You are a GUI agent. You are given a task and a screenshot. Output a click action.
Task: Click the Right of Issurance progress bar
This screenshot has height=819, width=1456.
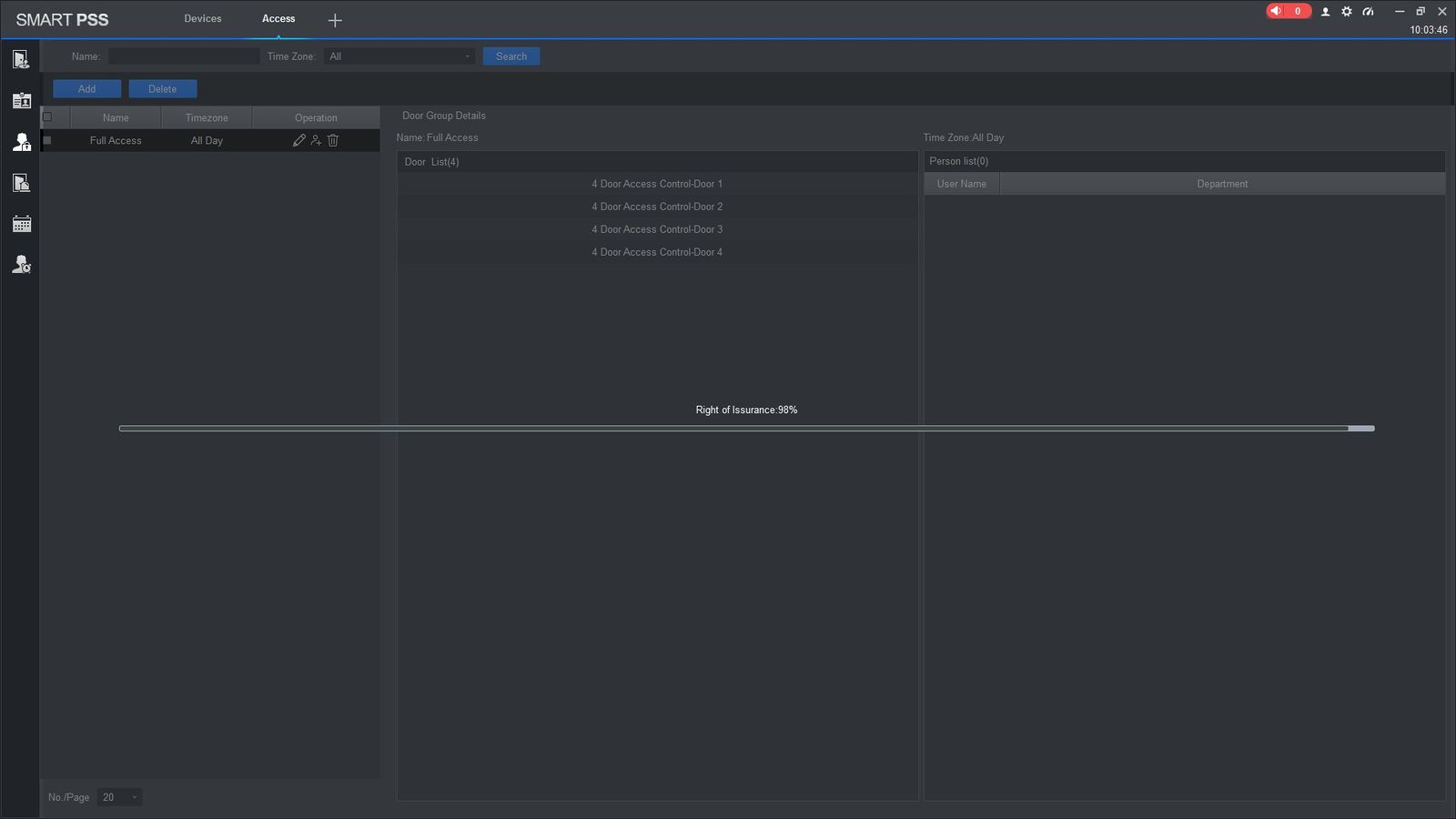click(746, 429)
